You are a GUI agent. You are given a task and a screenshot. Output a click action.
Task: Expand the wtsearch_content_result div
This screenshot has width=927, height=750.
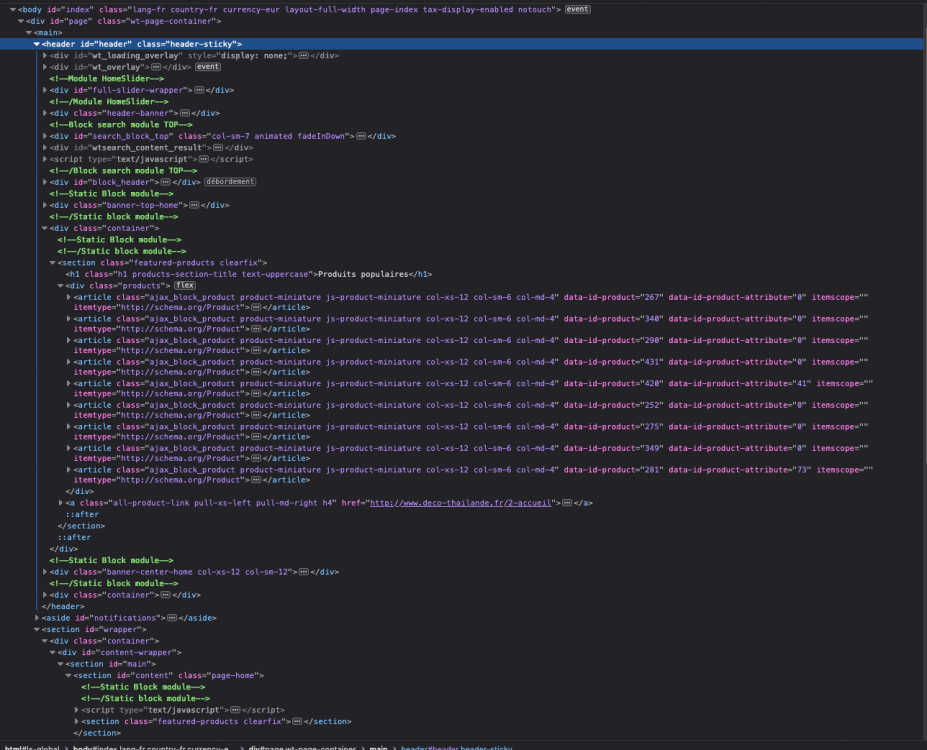pos(45,148)
